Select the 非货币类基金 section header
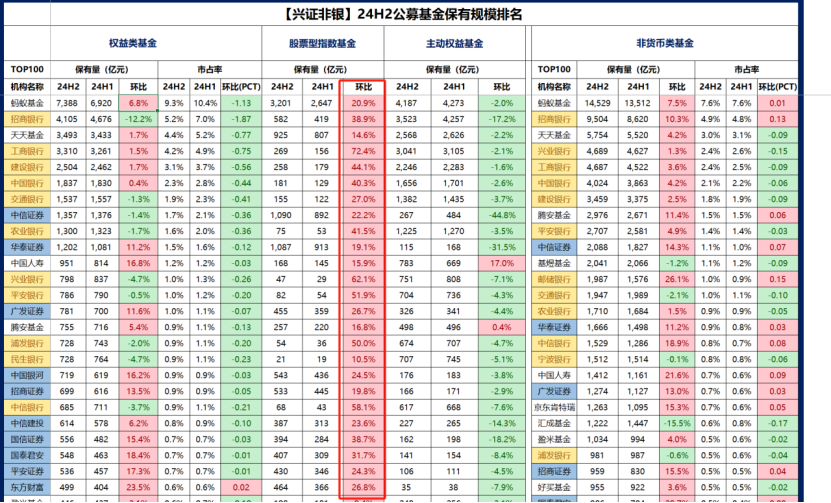 (x=665, y=43)
